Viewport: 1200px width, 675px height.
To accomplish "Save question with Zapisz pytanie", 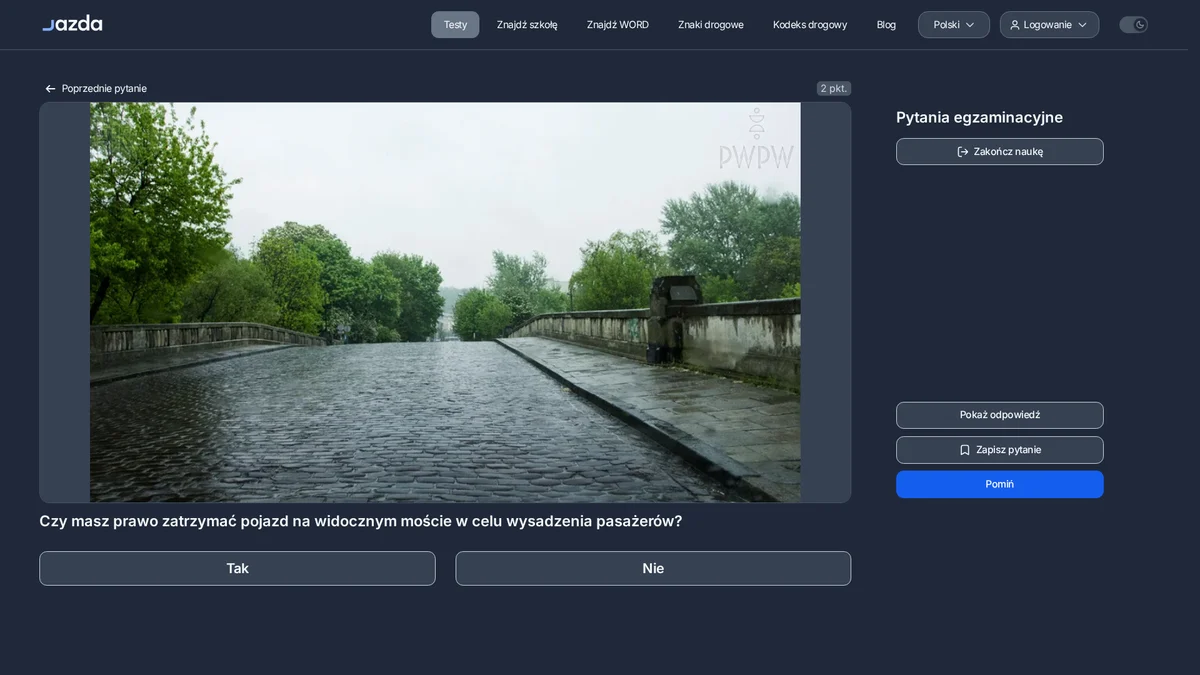I will click(x=1000, y=450).
